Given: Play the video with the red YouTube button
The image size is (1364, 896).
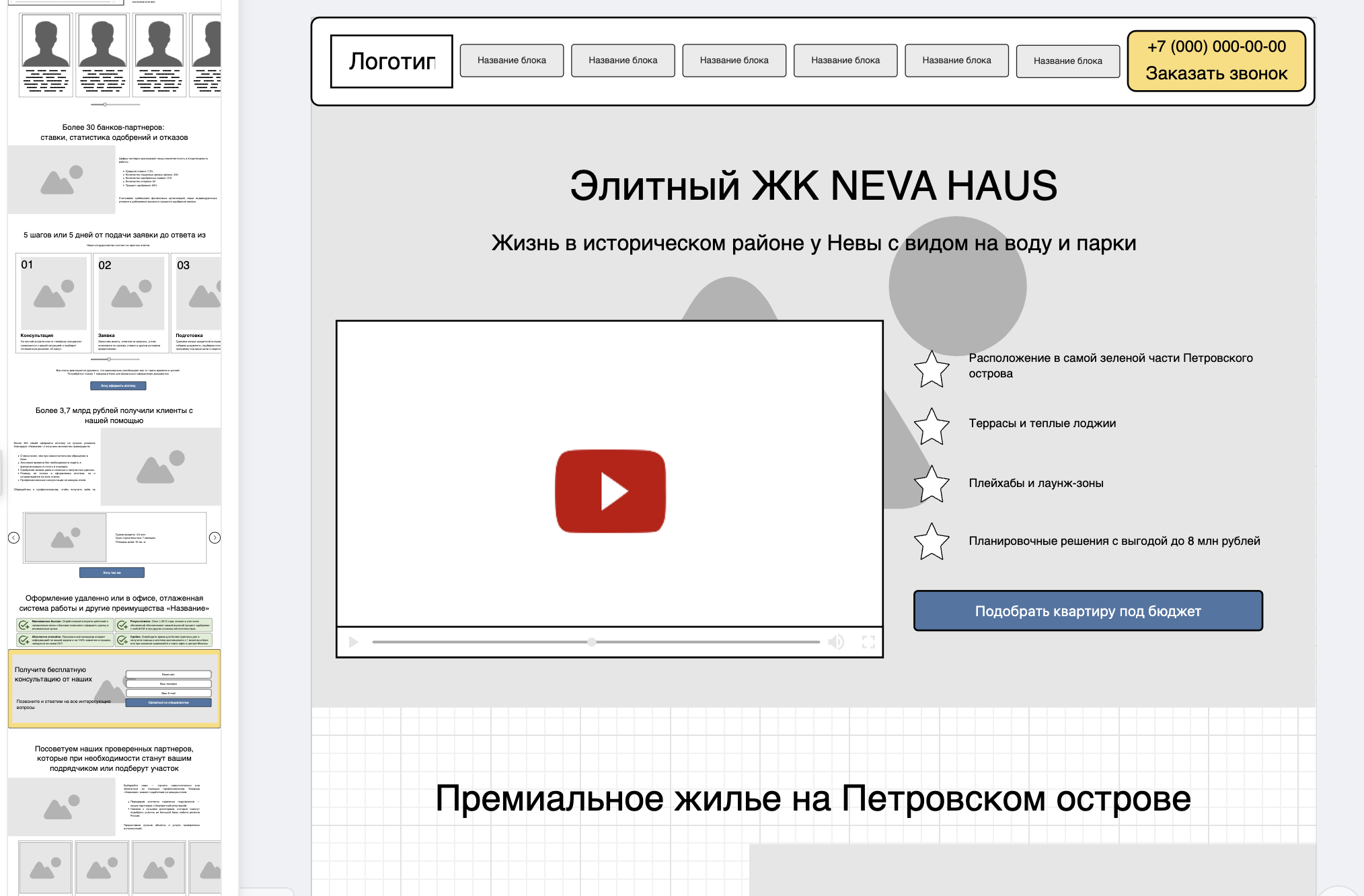Looking at the screenshot, I should click(x=610, y=491).
